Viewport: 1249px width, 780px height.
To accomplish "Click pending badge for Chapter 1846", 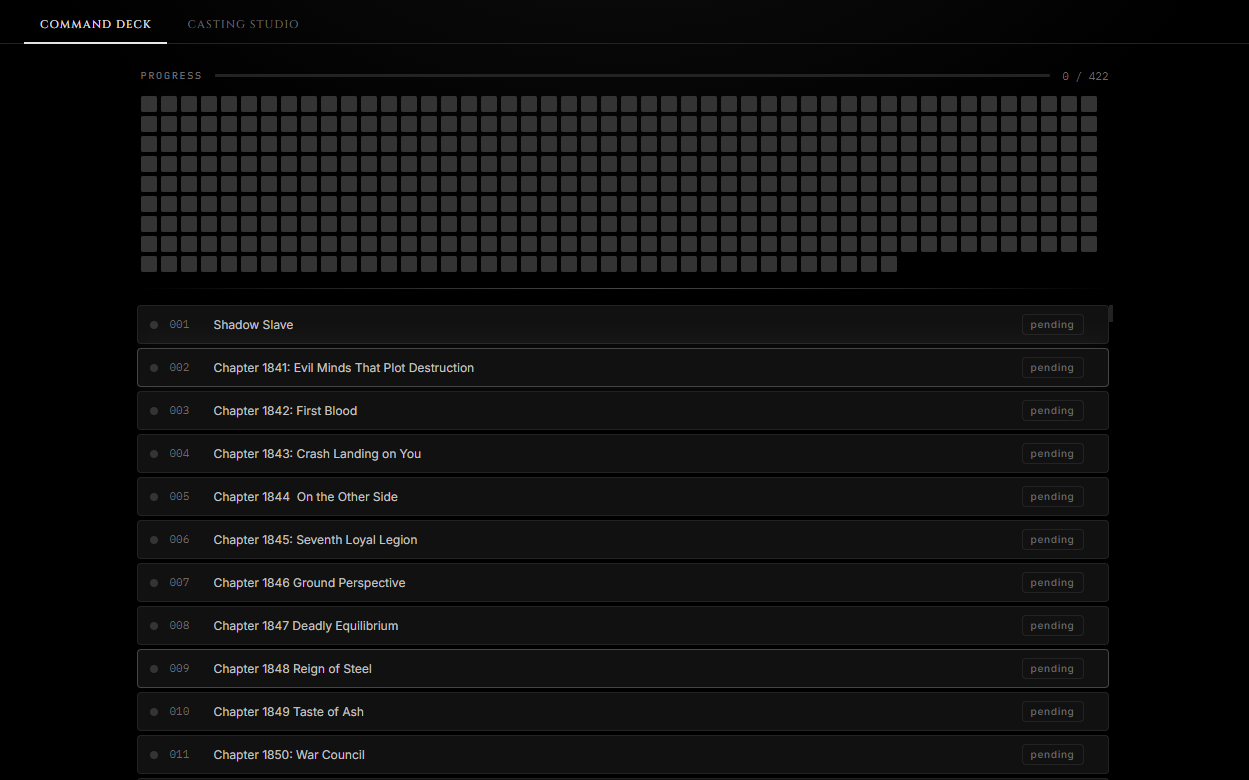I will tap(1052, 583).
